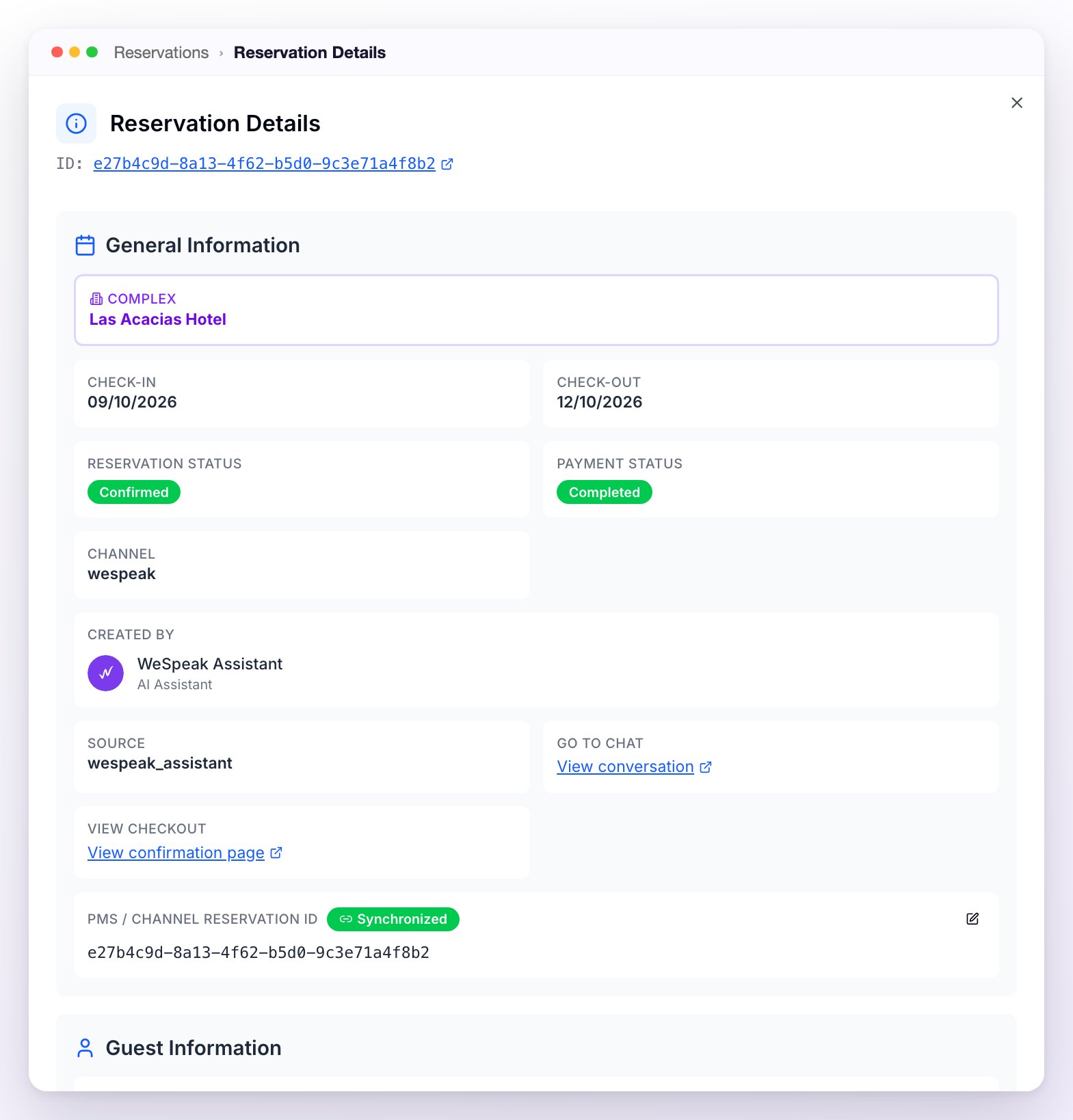This screenshot has height=1120, width=1073.
Task: Click the building icon beside COMPLEX label
Action: 96,299
